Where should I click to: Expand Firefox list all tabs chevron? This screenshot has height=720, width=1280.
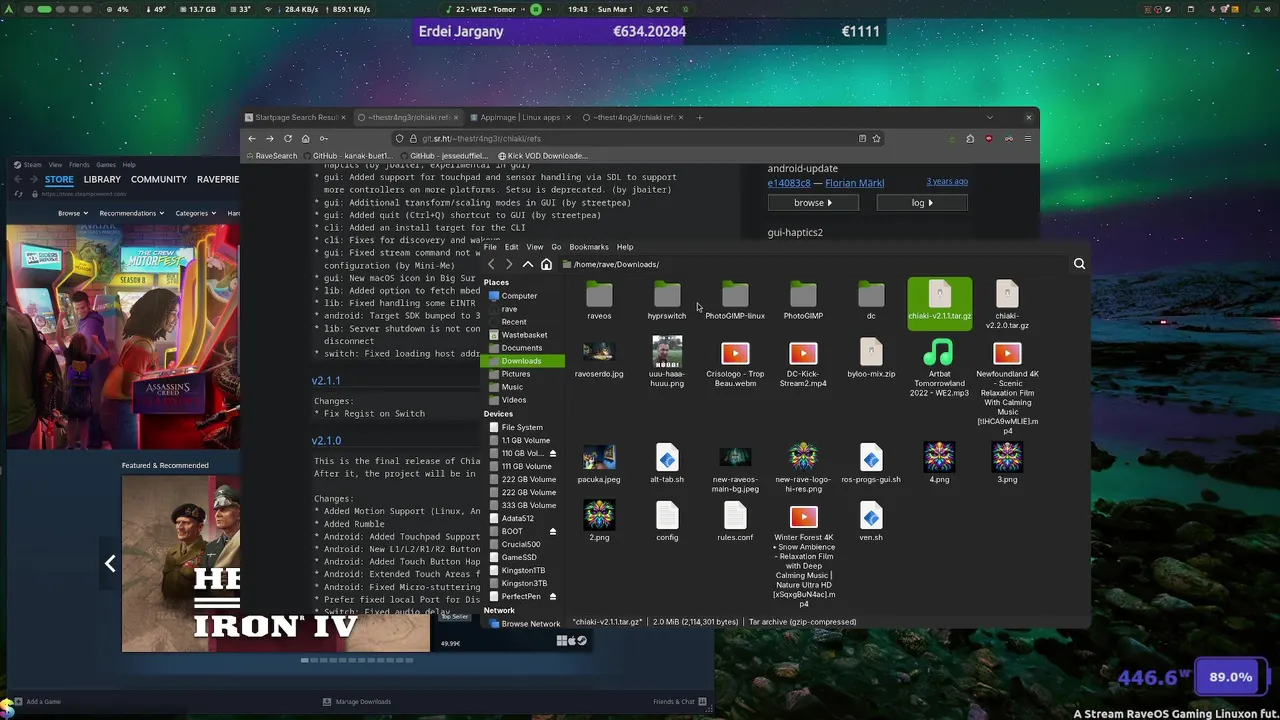point(990,117)
